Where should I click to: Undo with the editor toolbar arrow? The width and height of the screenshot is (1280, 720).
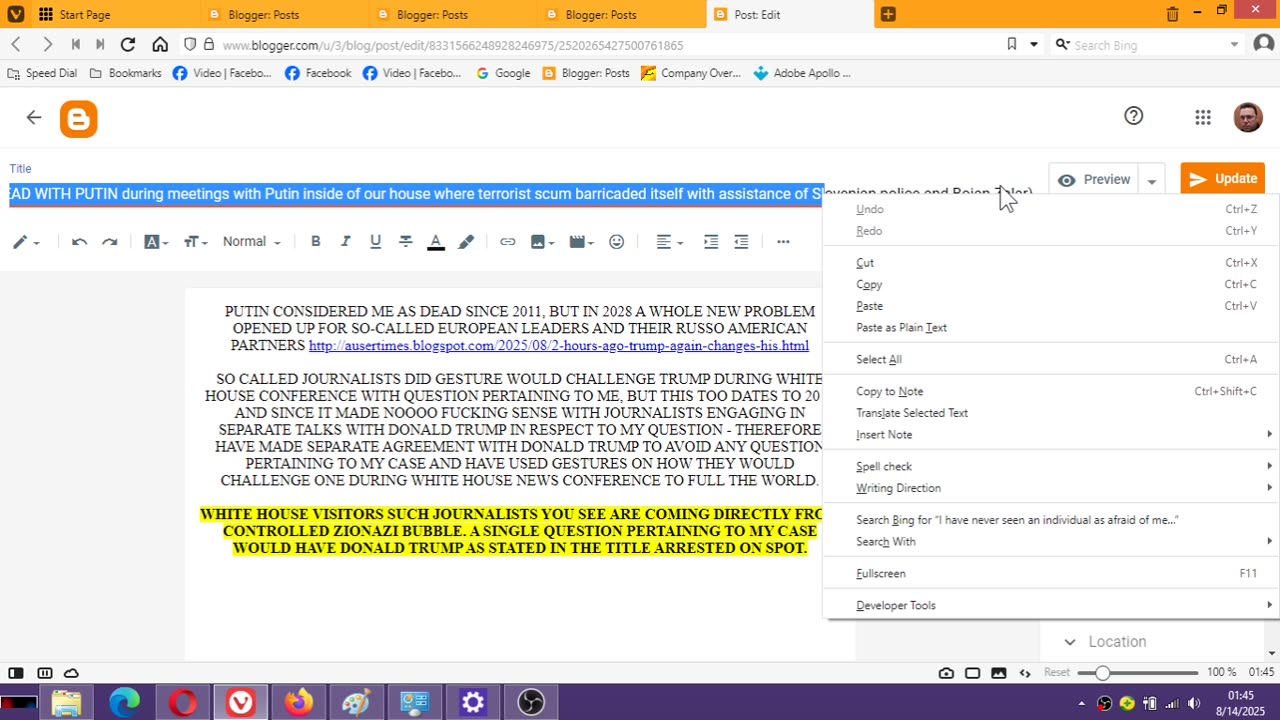[x=79, y=242]
